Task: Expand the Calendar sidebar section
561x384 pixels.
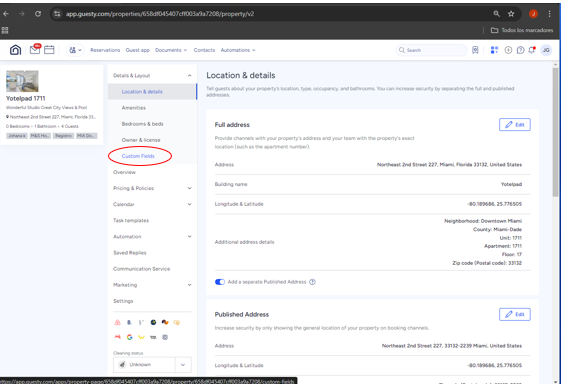Action: 189,204
